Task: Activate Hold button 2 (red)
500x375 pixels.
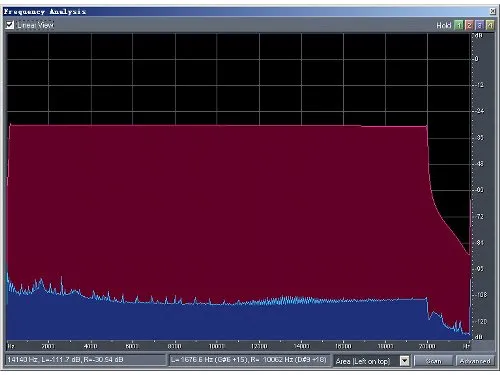Action: pos(469,25)
